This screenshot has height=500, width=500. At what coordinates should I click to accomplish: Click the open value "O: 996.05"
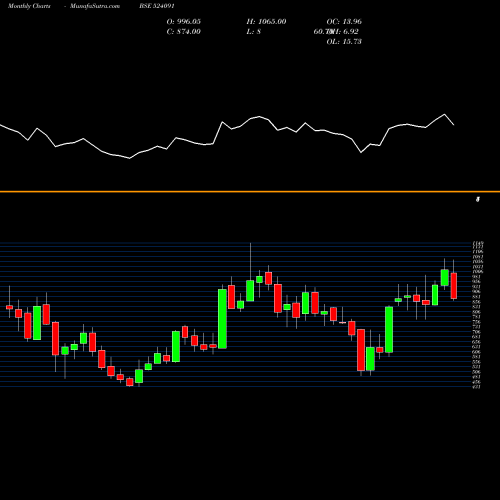(184, 22)
